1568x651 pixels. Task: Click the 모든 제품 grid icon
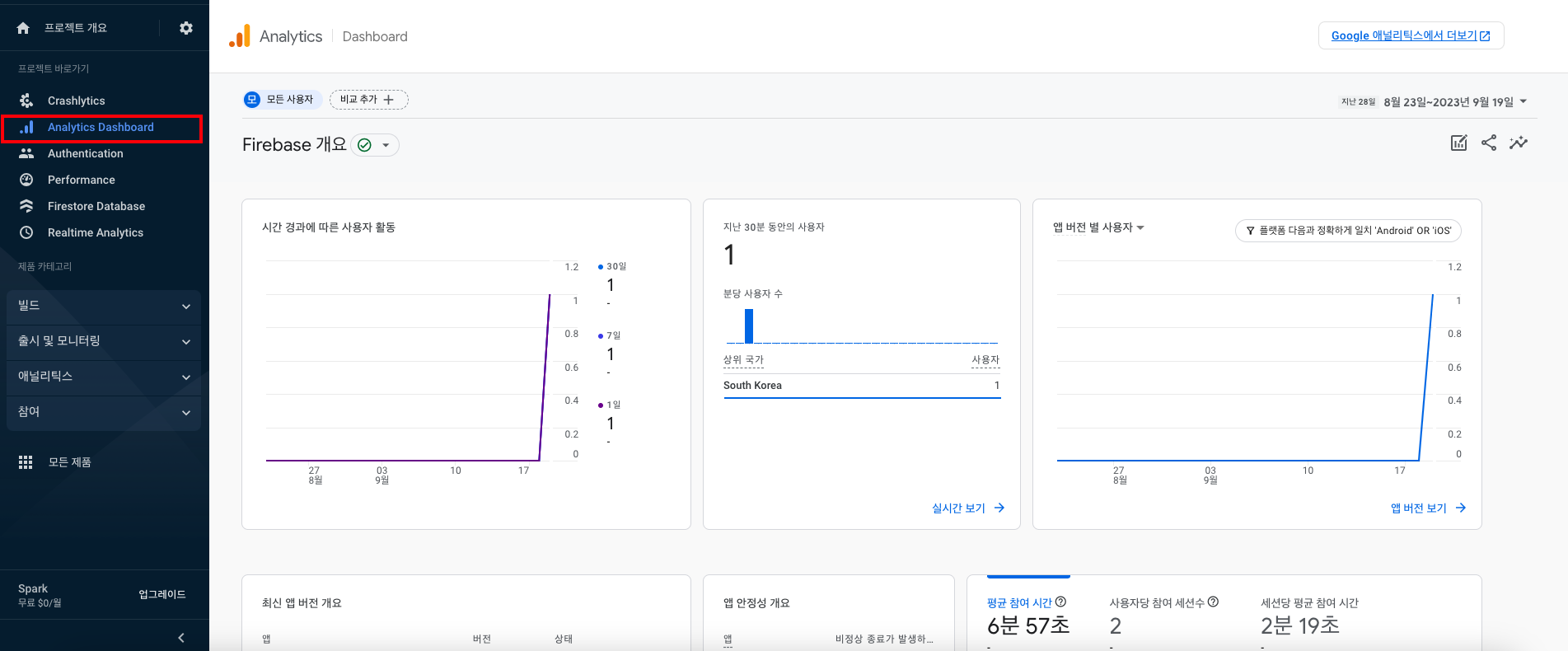(x=26, y=462)
